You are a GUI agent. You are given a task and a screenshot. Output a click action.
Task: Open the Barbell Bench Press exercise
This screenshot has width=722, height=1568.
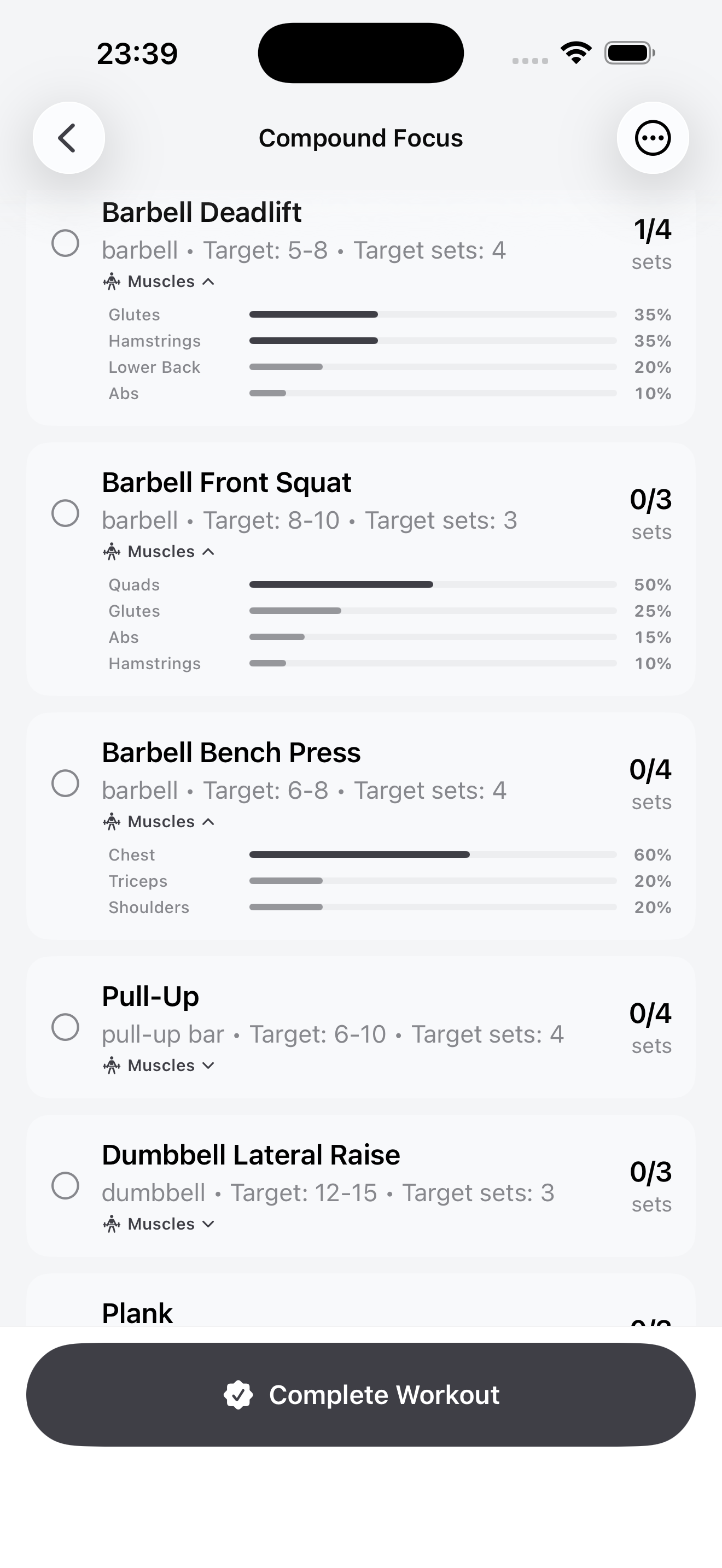click(231, 752)
